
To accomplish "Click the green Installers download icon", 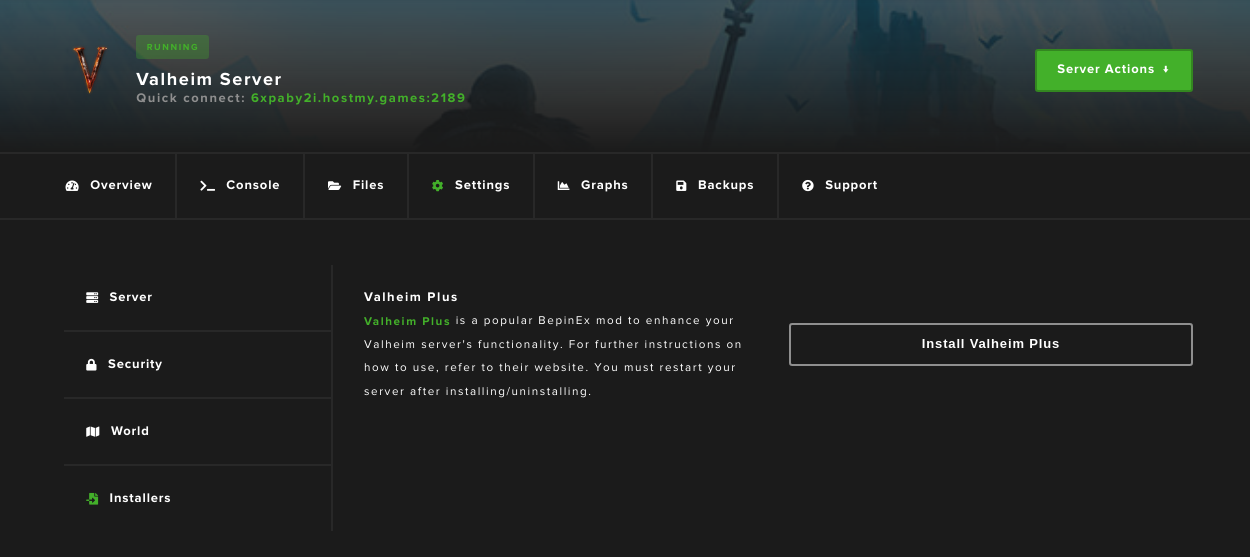I will coord(92,499).
